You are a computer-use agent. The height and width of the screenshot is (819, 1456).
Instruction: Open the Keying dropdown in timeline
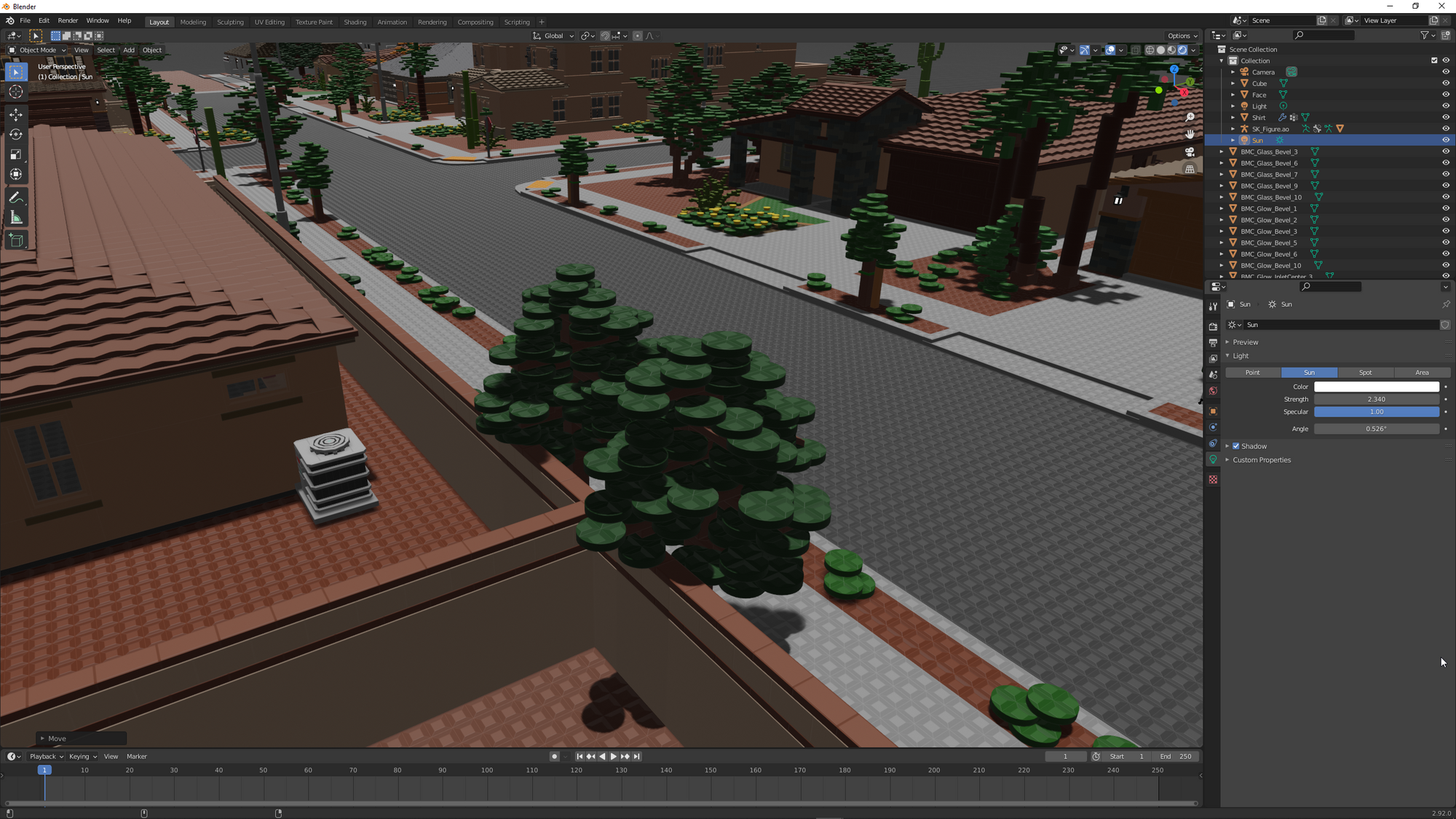(x=82, y=756)
